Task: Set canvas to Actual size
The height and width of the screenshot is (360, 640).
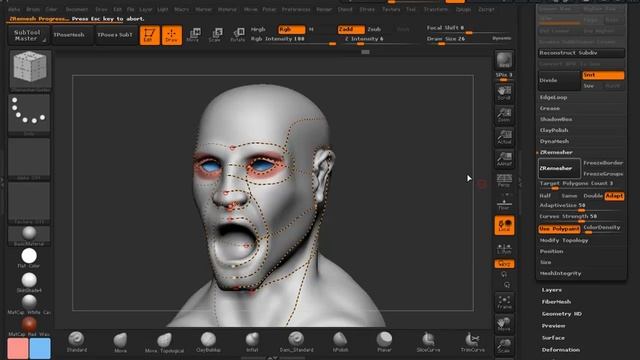Action: (x=504, y=137)
